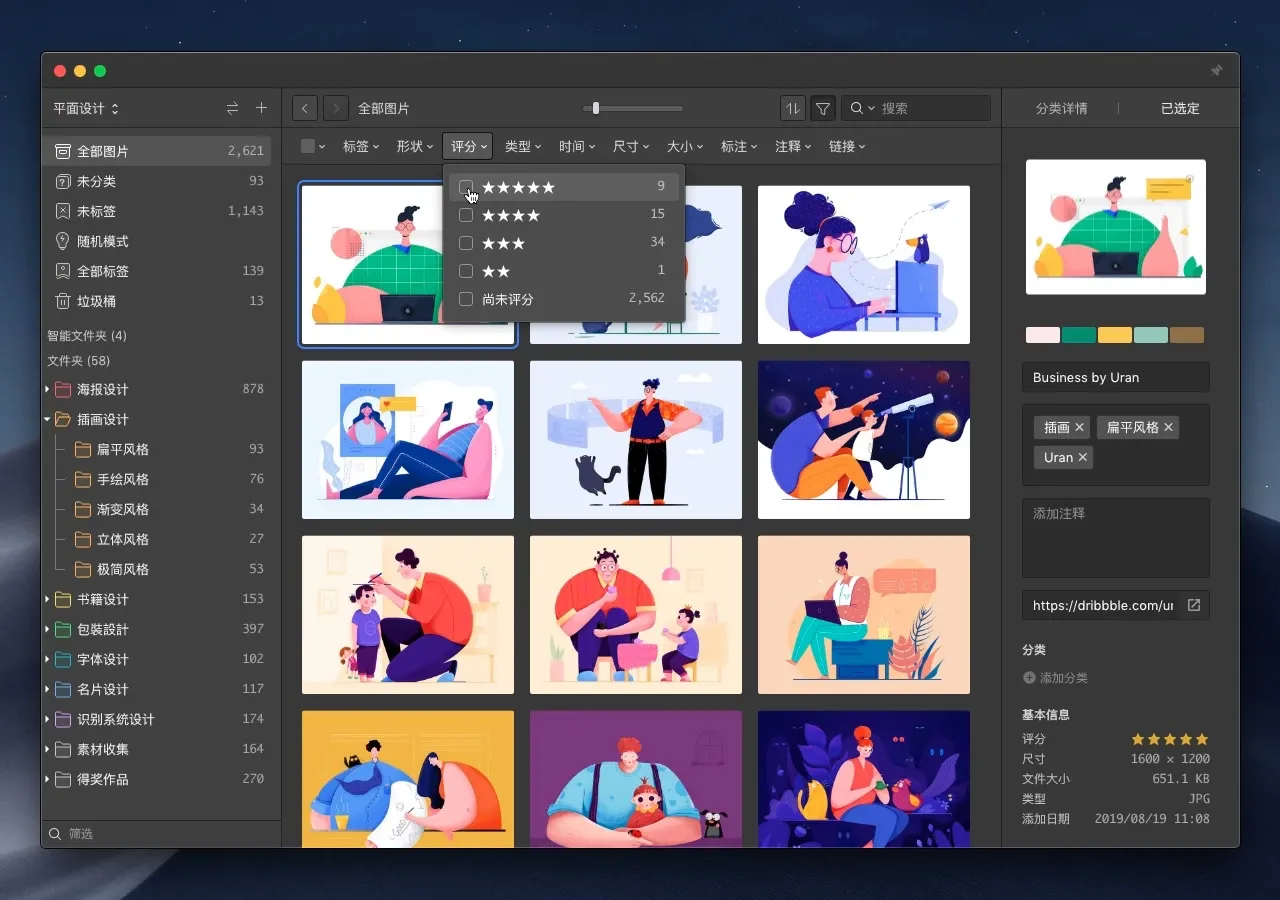Click the switch library arrows icon
Viewport: 1280px width, 900px height.
point(232,108)
